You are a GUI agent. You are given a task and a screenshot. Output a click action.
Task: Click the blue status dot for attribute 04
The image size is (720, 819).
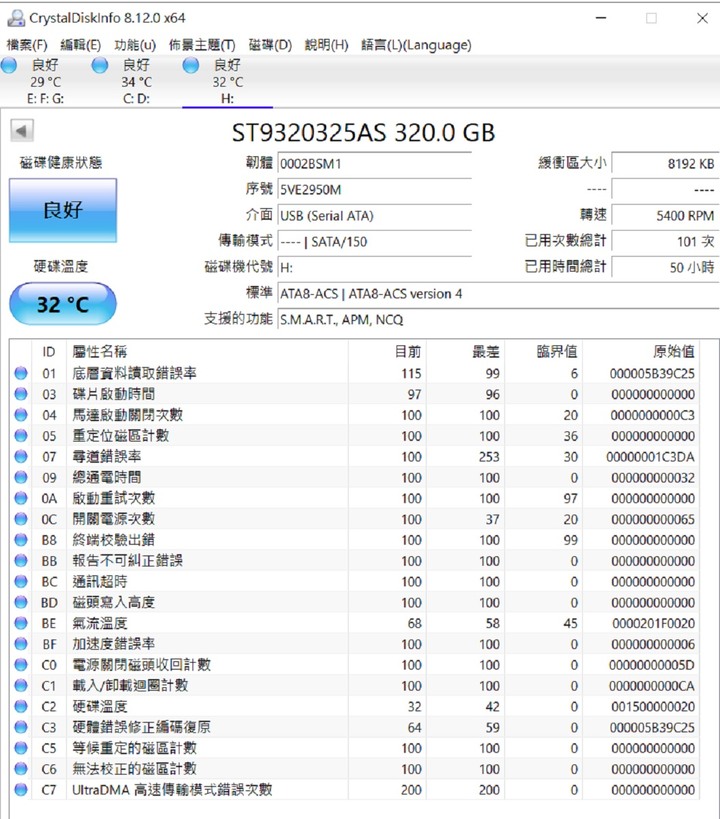pyautogui.click(x=21, y=415)
